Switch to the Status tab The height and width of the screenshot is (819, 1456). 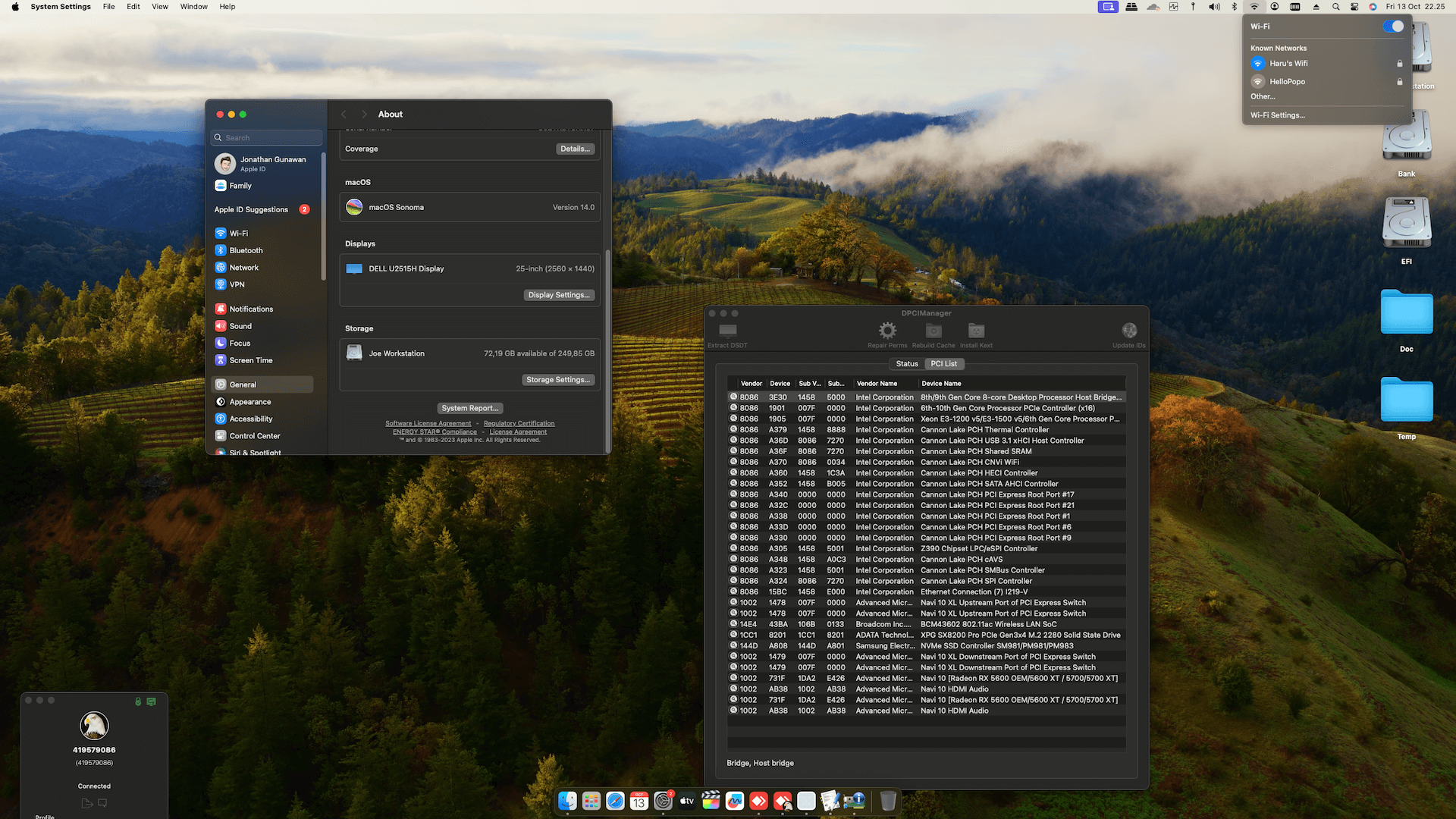coord(907,364)
